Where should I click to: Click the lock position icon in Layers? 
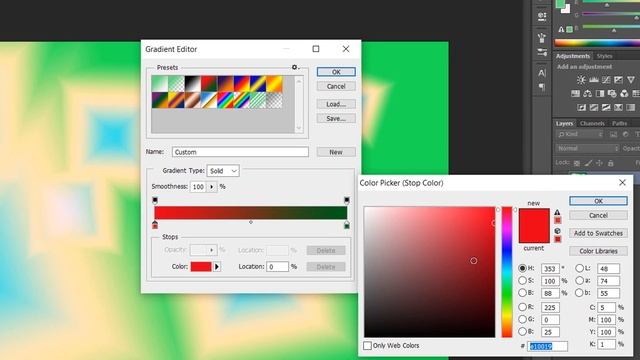(599, 163)
